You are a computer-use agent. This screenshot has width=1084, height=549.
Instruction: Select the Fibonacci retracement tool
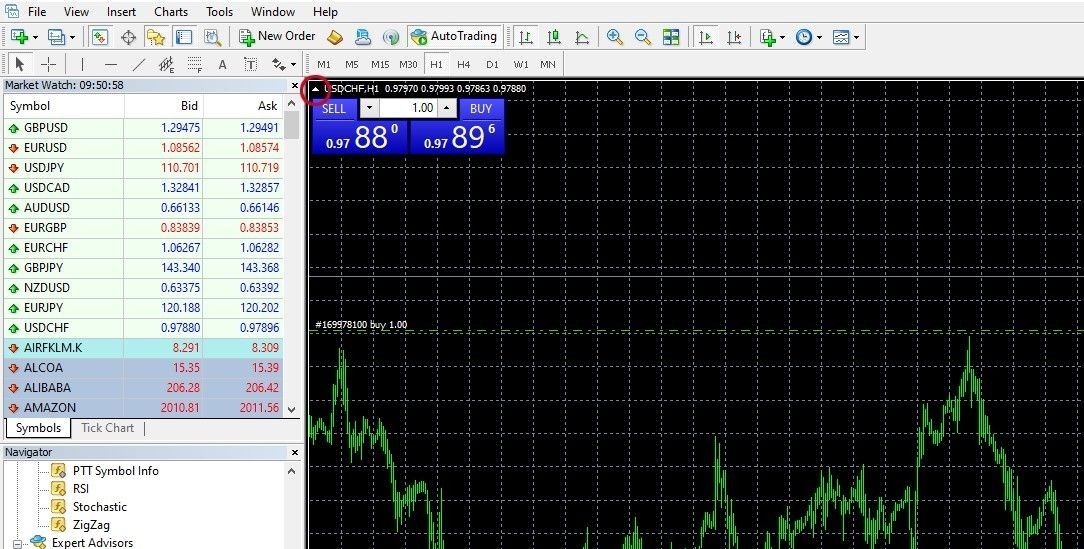click(195, 64)
